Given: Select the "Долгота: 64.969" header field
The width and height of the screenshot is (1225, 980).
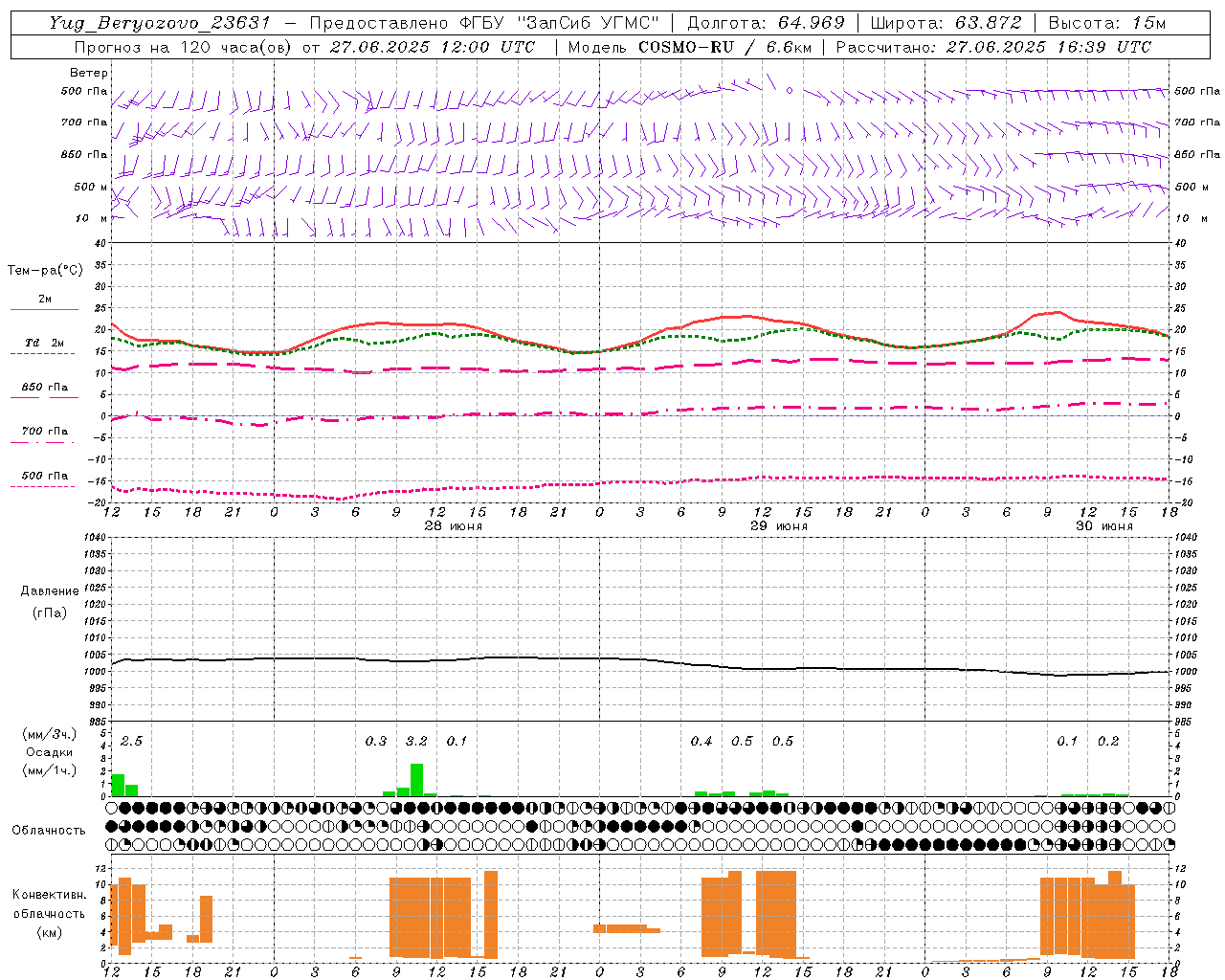Looking at the screenshot, I should (766, 23).
